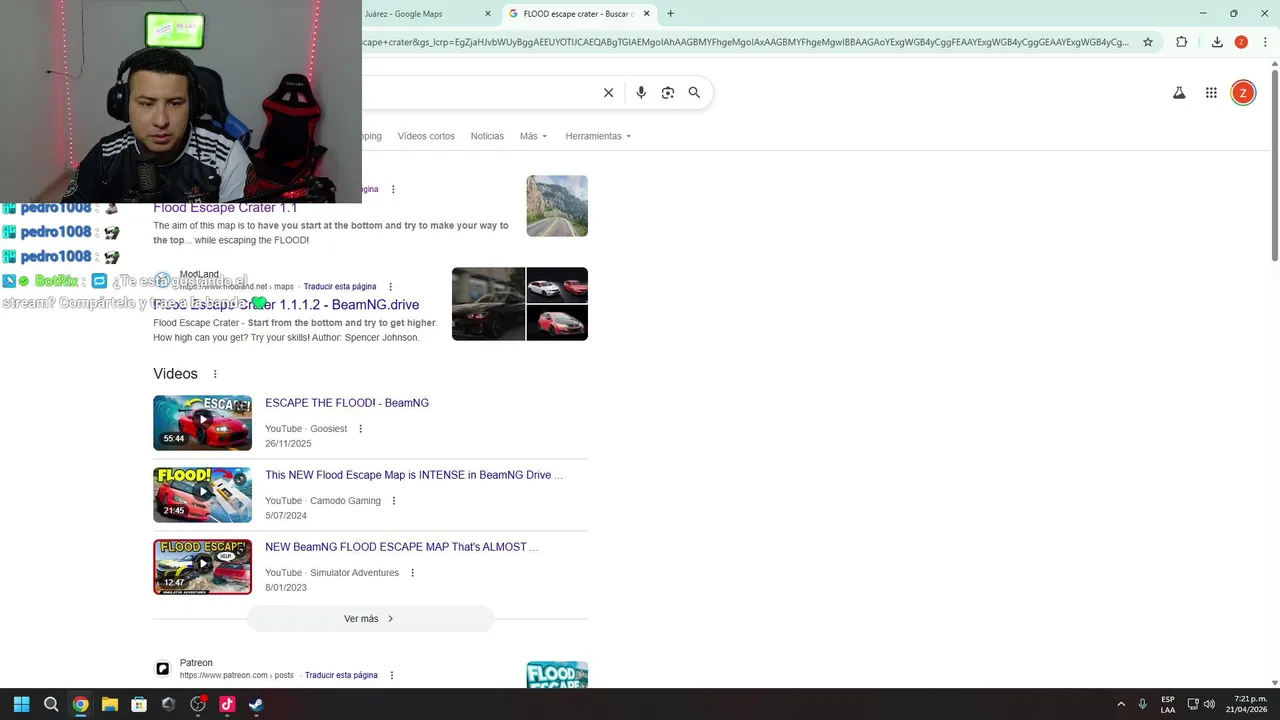Open Microsoft Store from the taskbar
The image size is (1280, 720).
point(139,704)
